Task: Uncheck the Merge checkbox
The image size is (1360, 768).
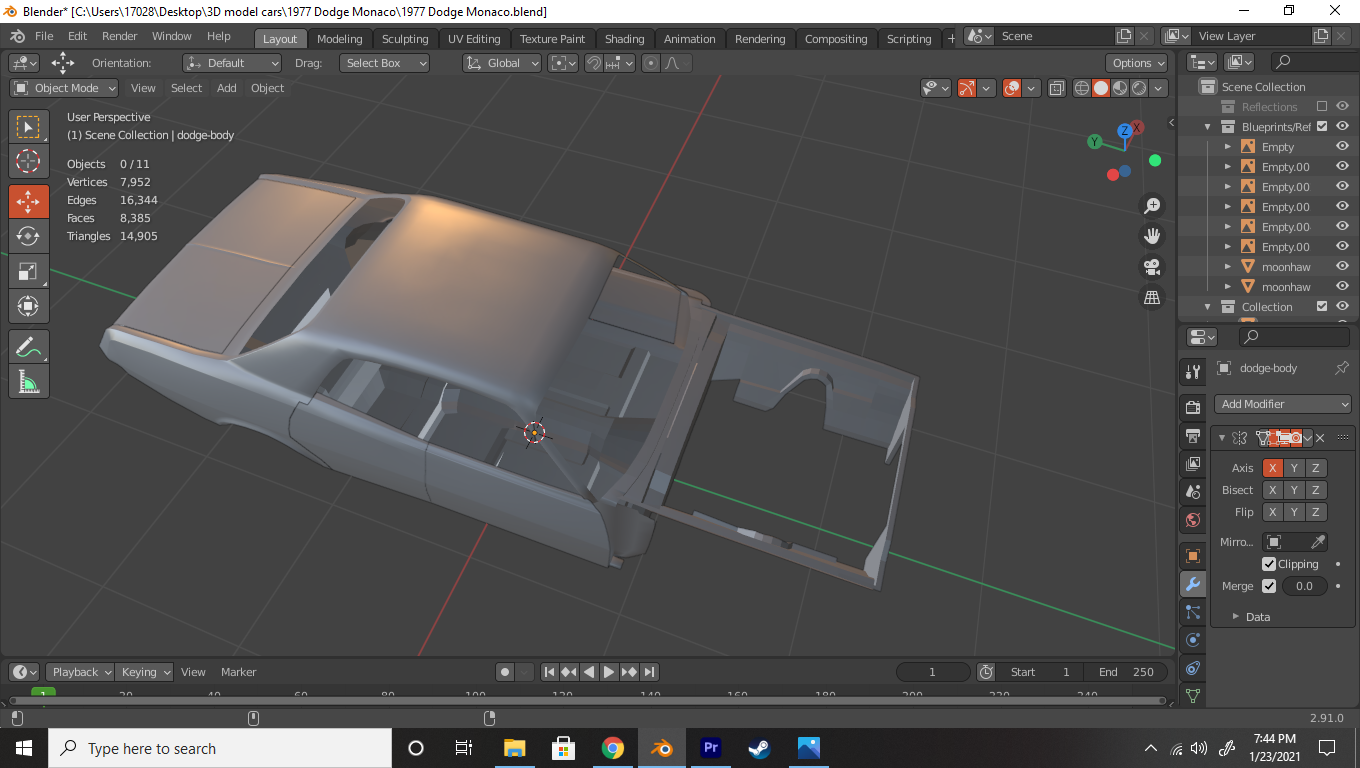Action: point(1269,586)
